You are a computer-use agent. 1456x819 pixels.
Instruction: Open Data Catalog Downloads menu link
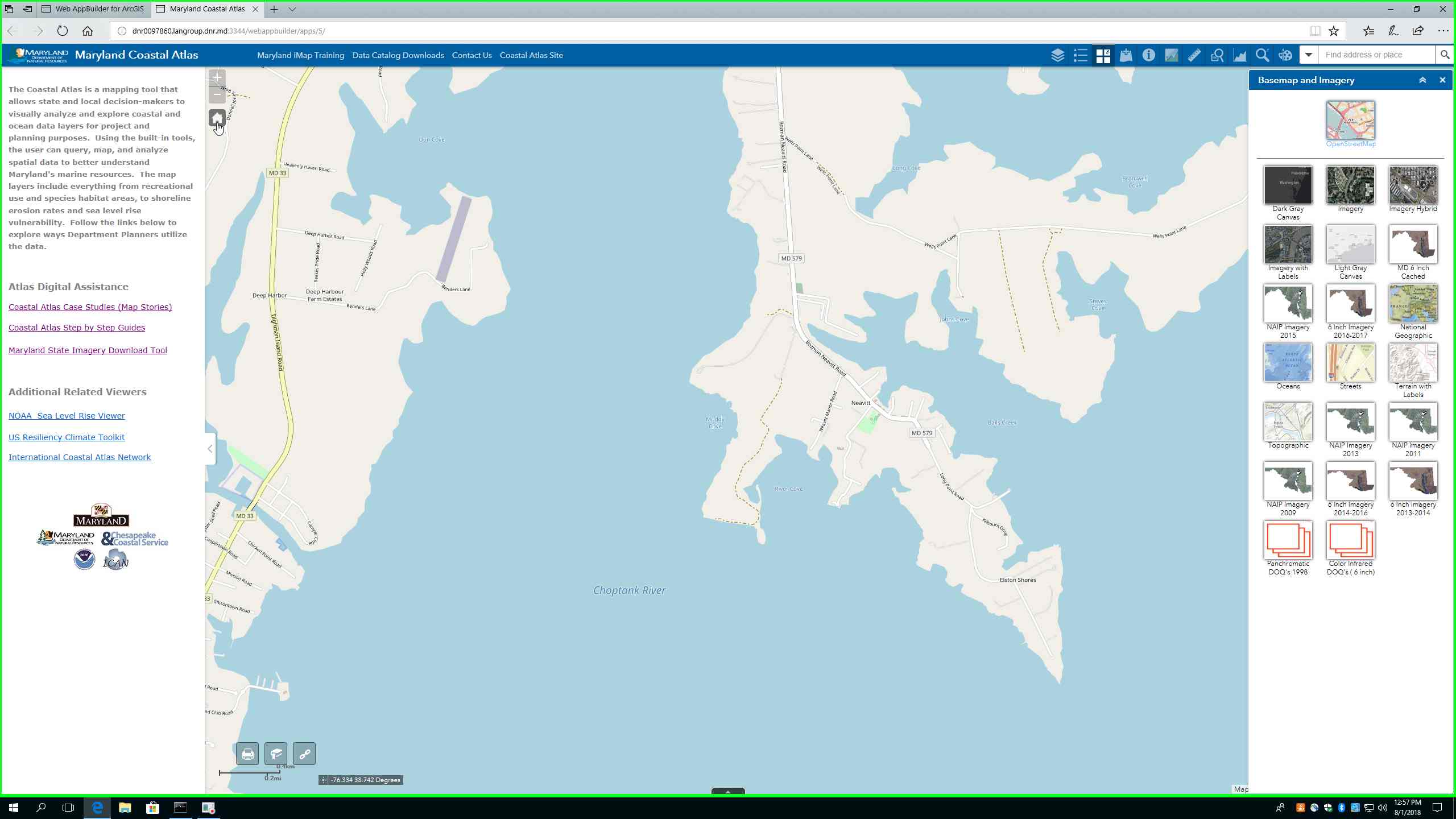click(398, 55)
